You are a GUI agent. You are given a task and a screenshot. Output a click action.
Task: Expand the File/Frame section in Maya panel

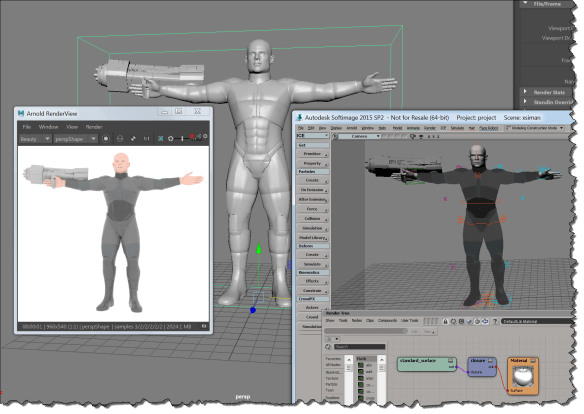click(525, 3)
